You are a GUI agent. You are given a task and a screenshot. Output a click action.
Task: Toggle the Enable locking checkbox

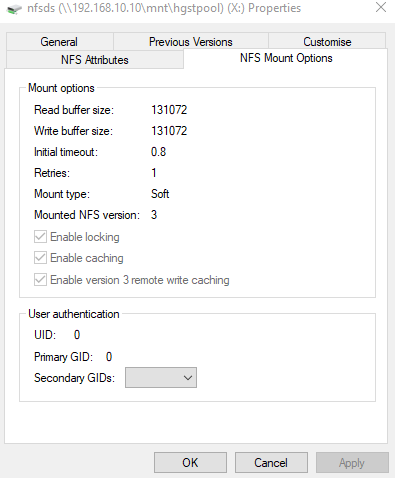coord(40,237)
